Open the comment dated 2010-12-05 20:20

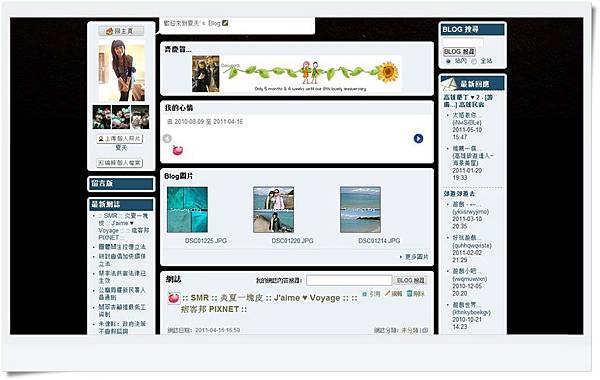tap(470, 282)
